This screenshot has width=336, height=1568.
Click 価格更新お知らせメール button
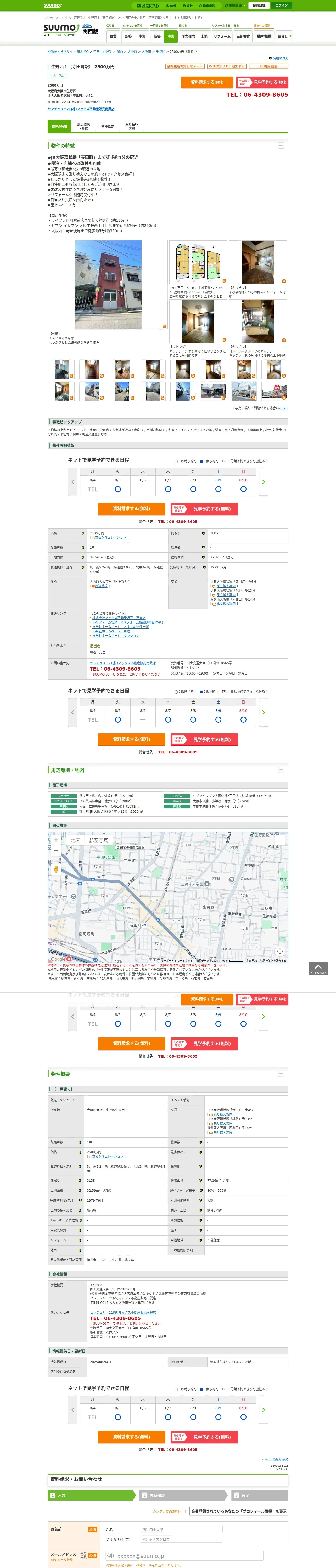point(185,66)
